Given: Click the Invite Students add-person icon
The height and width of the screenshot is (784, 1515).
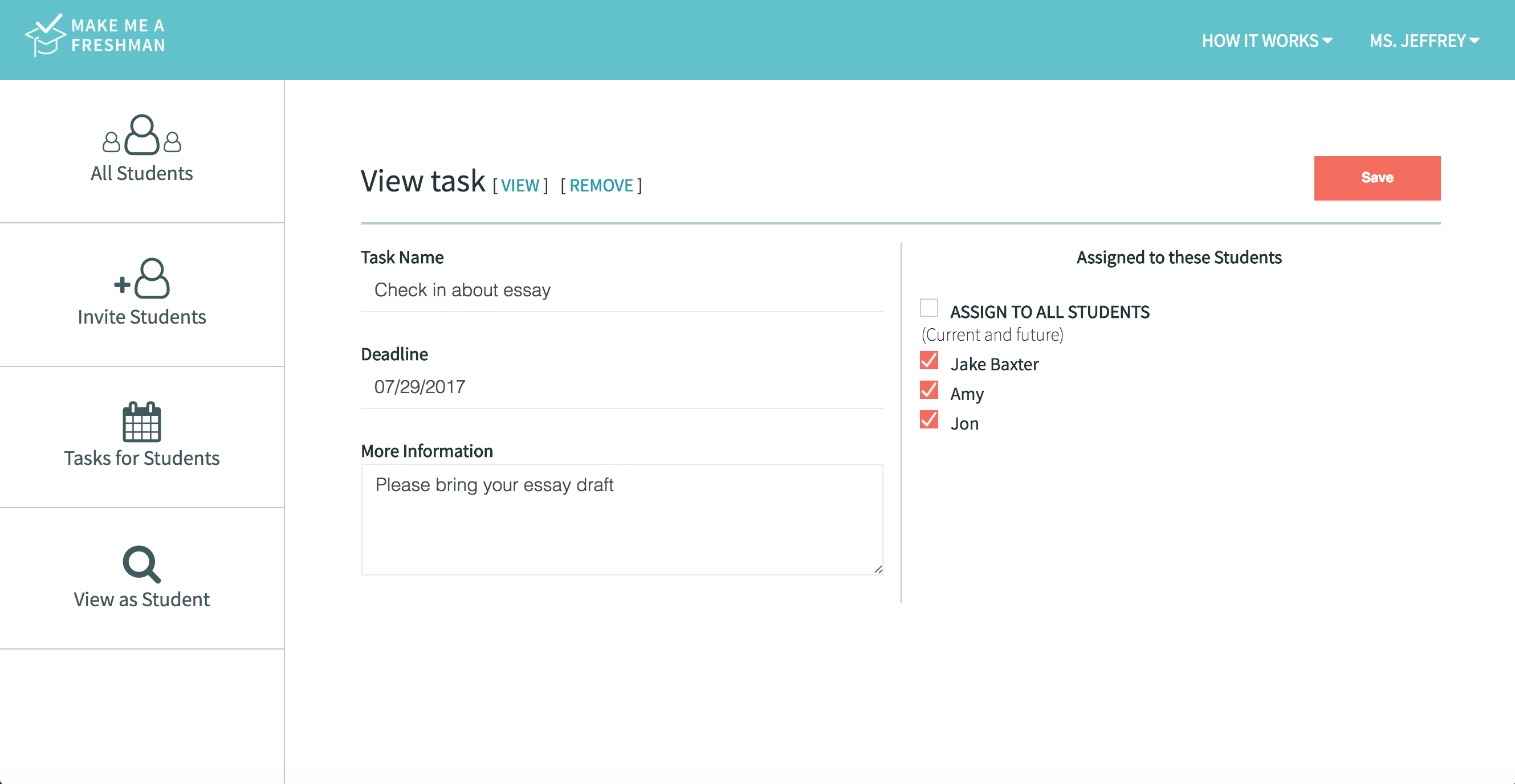Looking at the screenshot, I should tap(142, 279).
